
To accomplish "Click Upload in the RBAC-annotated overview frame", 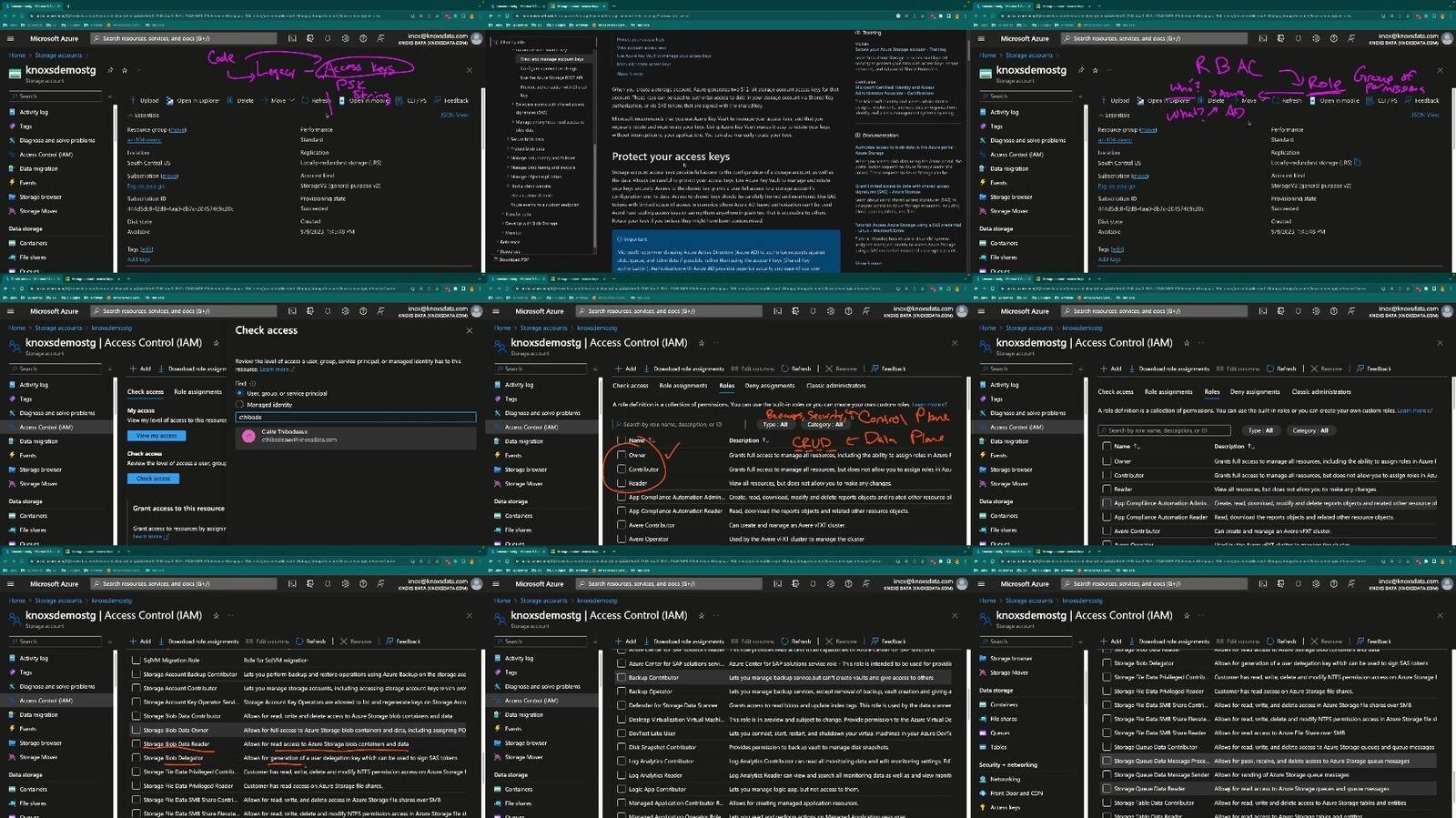I will (1115, 101).
